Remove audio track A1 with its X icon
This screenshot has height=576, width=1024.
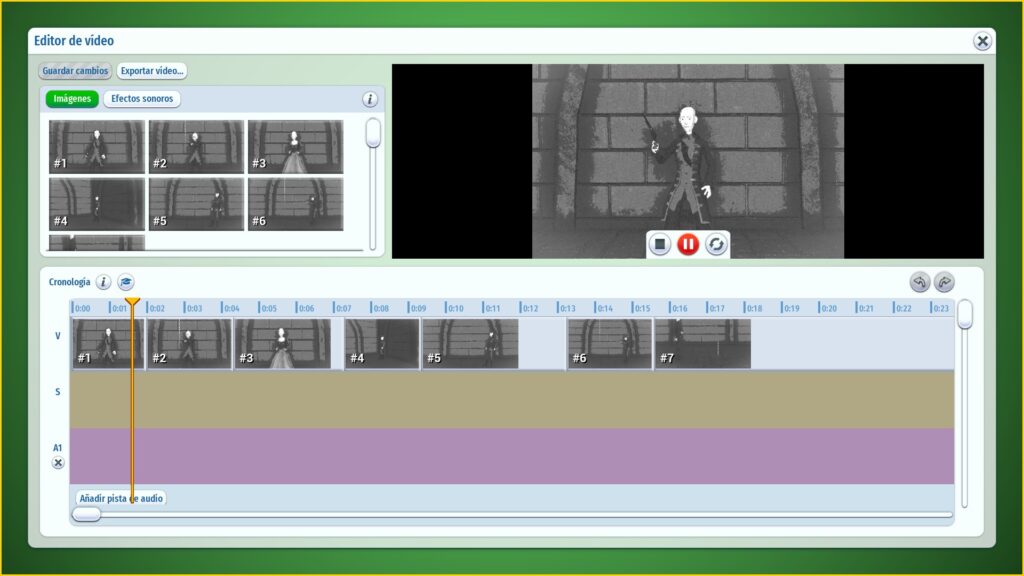[58, 463]
